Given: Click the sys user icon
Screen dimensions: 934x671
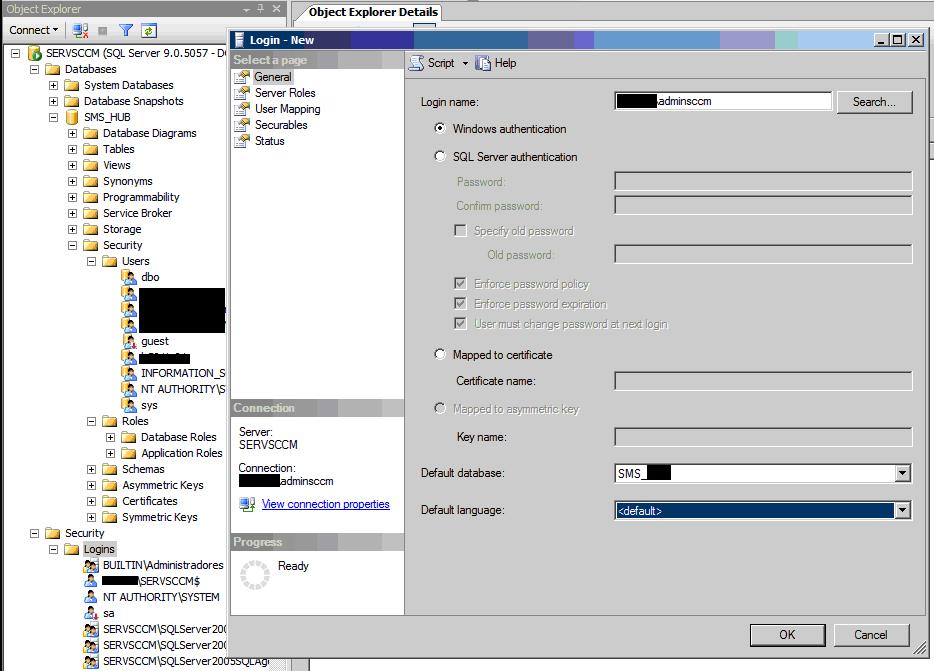Looking at the screenshot, I should tap(129, 405).
